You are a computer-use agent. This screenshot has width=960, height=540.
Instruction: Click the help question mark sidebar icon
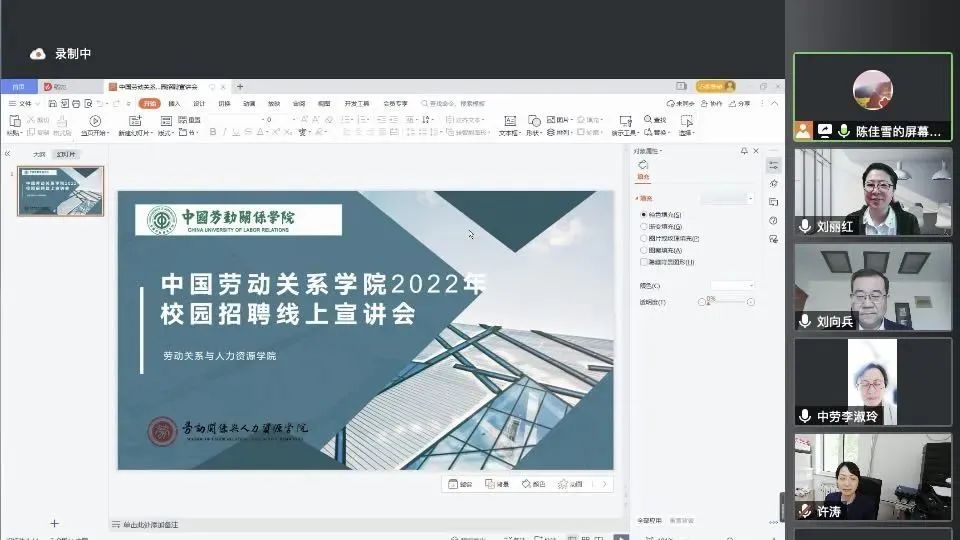tap(773, 220)
